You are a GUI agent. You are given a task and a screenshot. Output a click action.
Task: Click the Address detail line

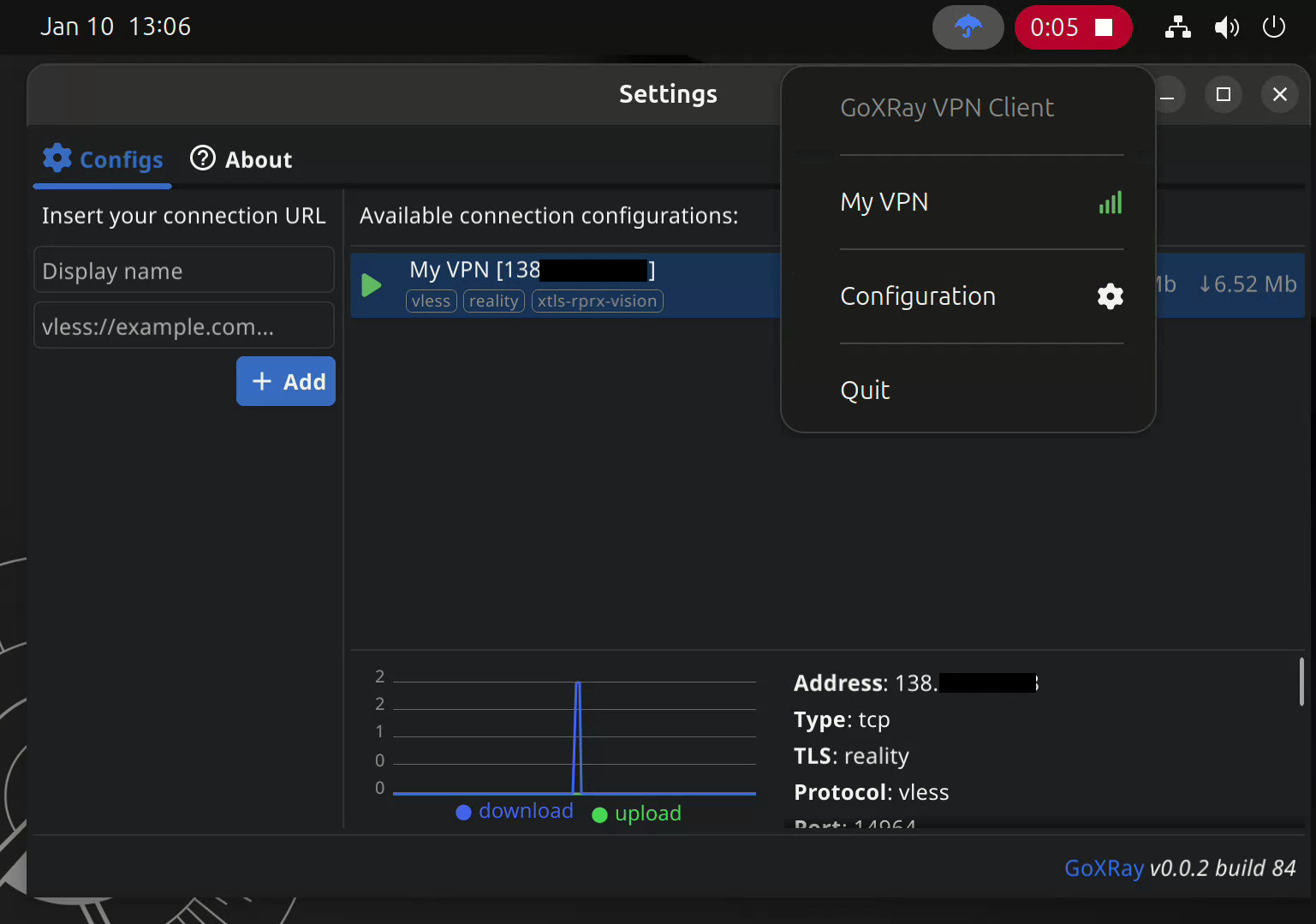916,683
